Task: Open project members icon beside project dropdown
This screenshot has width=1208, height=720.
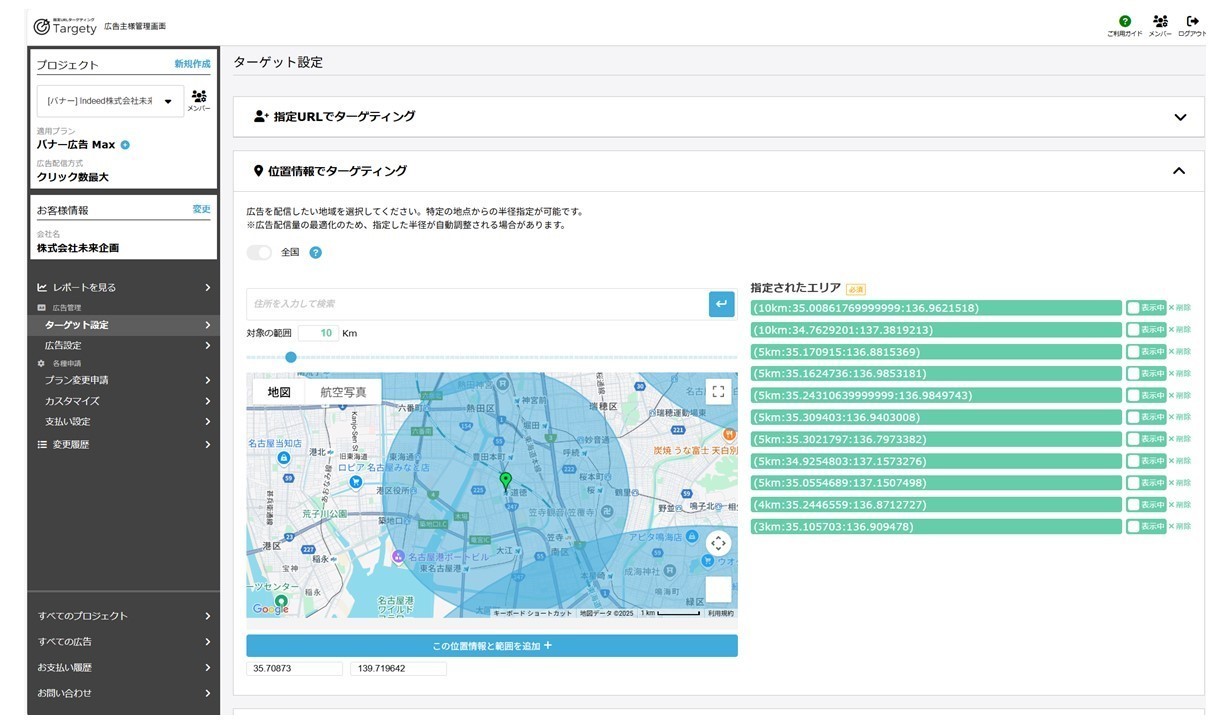Action: pos(199,97)
